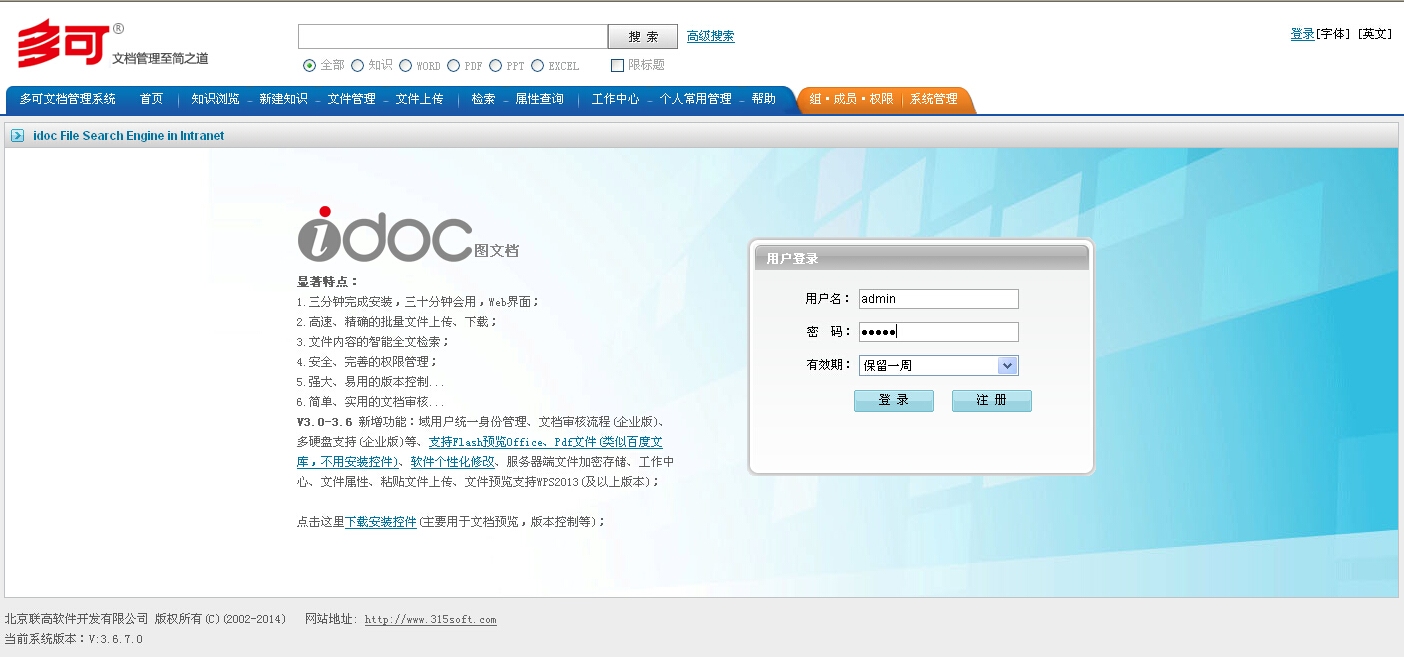Open the 高级搜索 link
This screenshot has width=1404, height=657.
point(711,37)
